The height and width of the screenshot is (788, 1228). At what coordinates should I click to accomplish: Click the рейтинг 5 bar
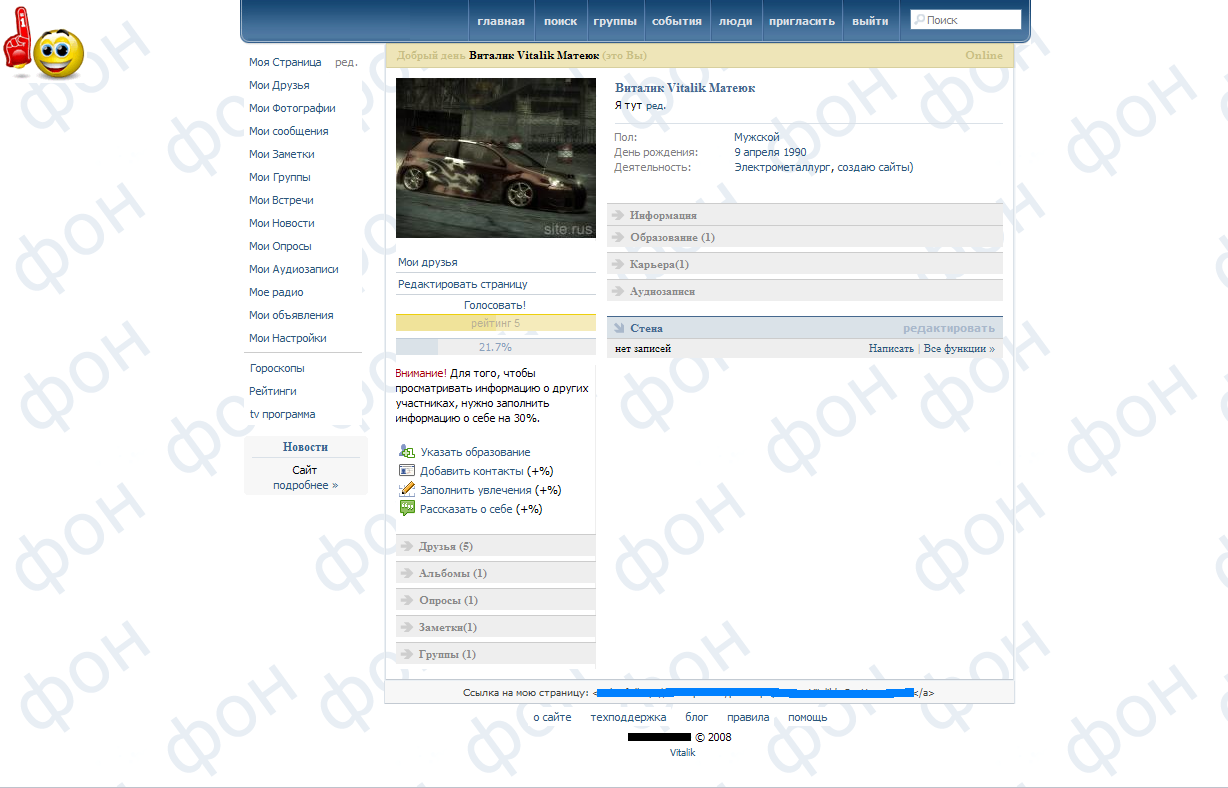point(495,323)
